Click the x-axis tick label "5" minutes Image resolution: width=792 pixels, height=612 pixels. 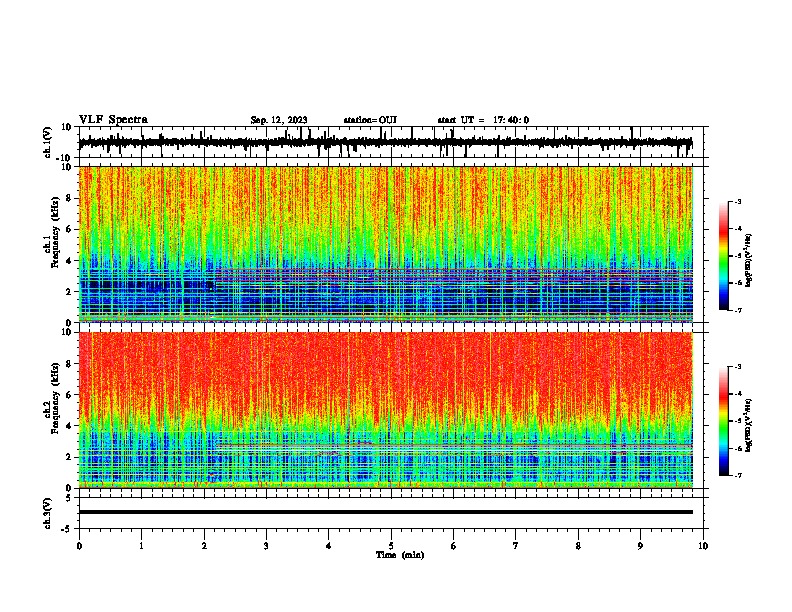[x=391, y=546]
